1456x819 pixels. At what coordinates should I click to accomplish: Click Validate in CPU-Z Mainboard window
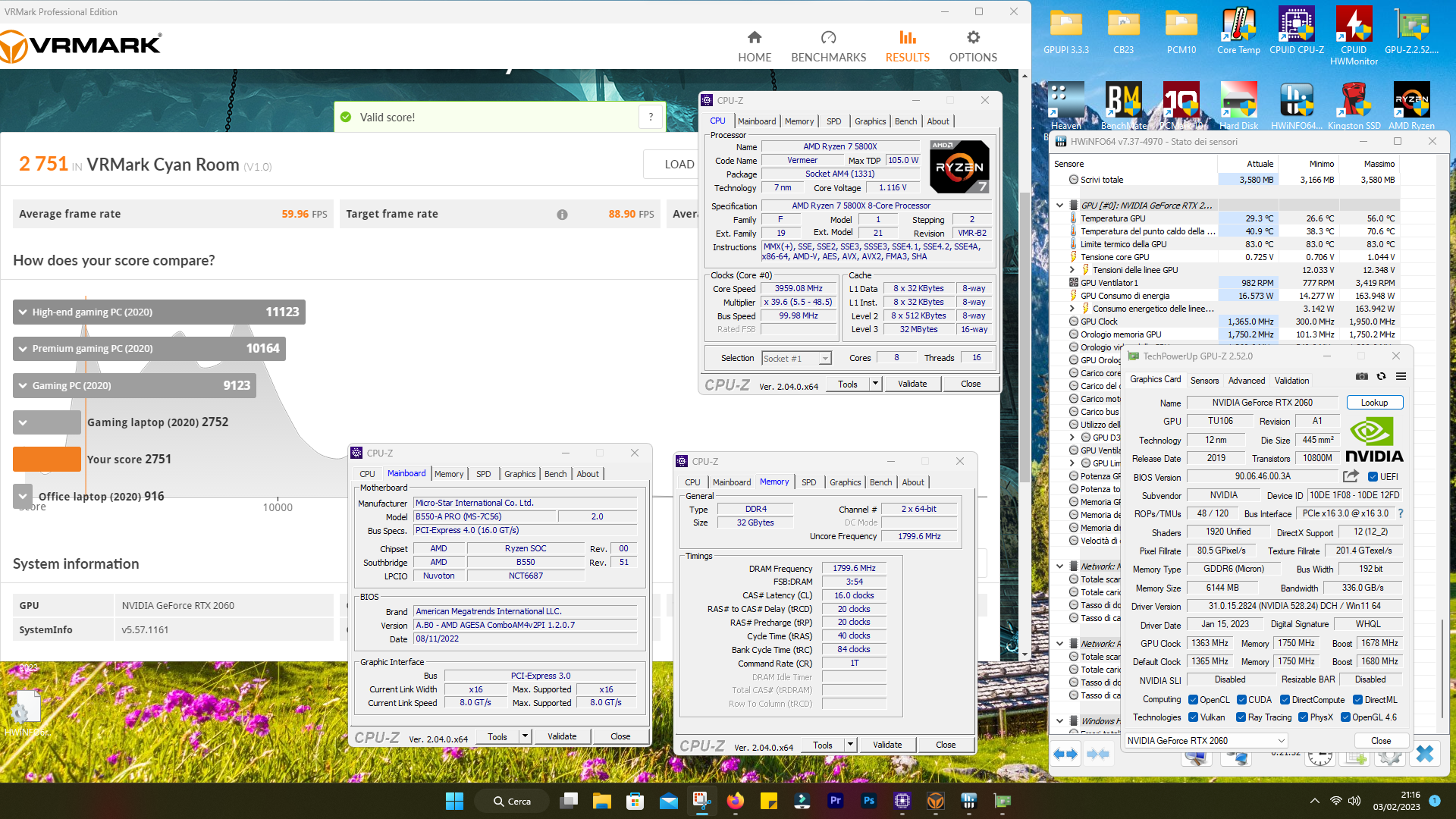(562, 736)
